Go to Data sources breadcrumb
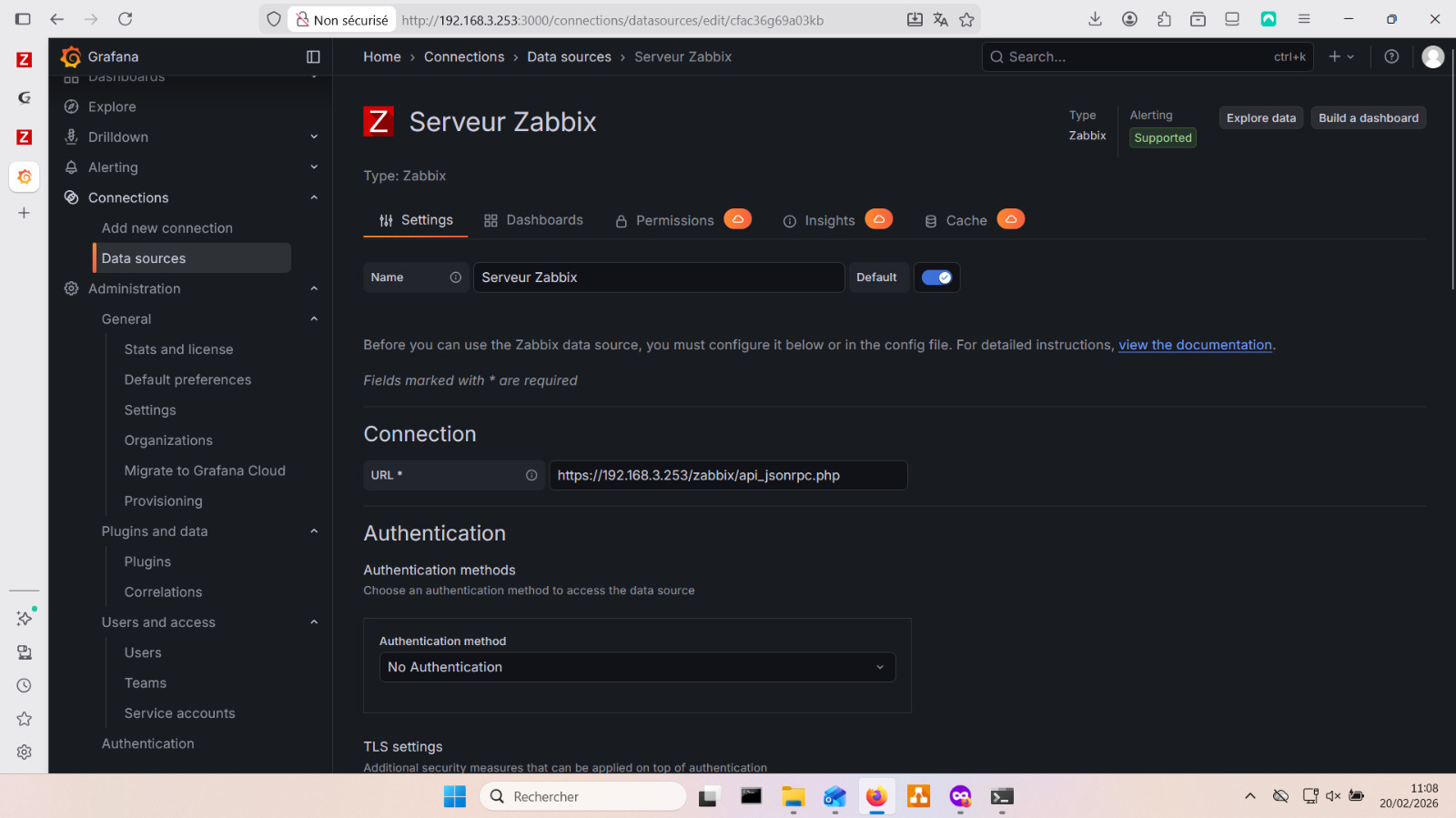 (569, 56)
